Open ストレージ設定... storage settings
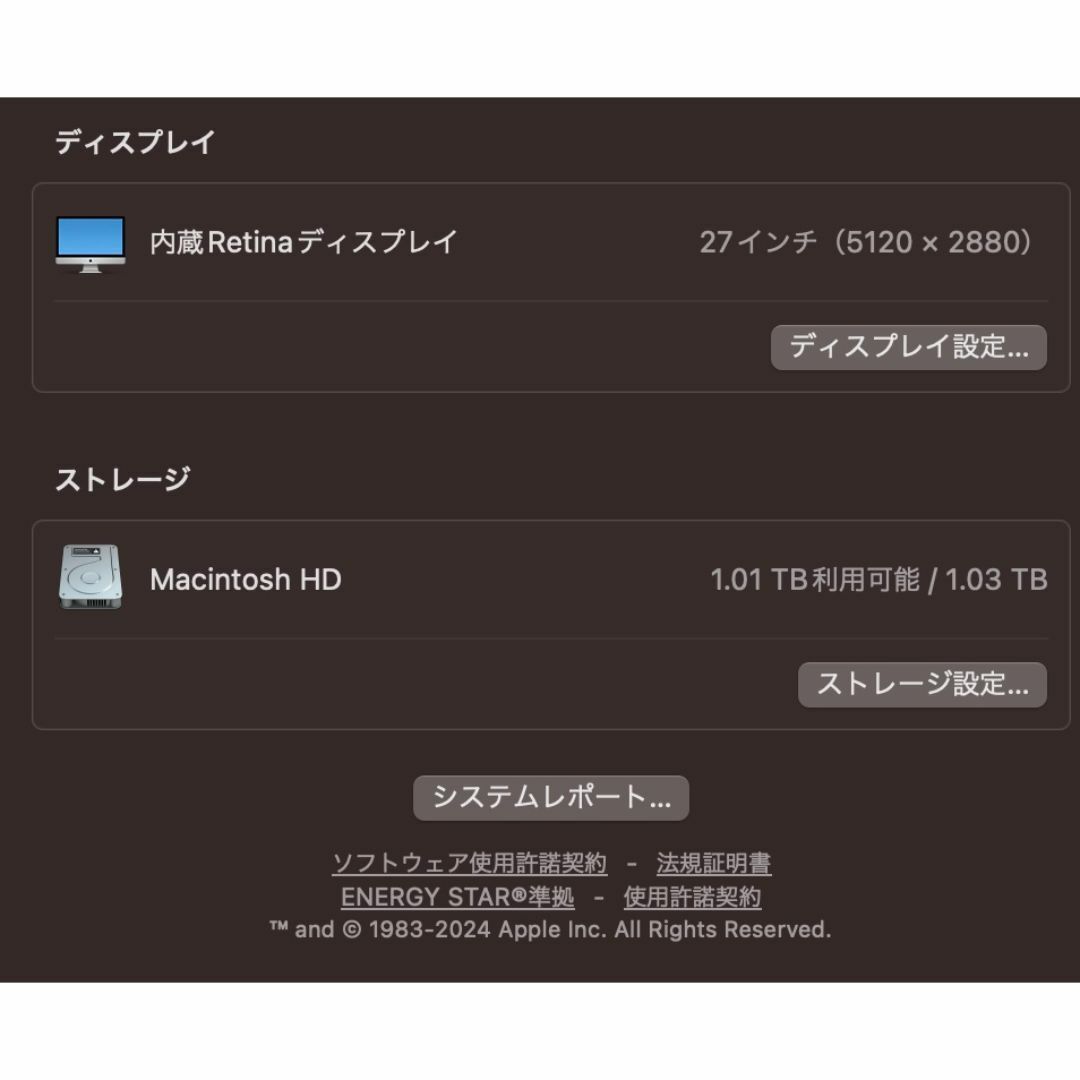Screen dimensions: 1080x1080 point(922,685)
